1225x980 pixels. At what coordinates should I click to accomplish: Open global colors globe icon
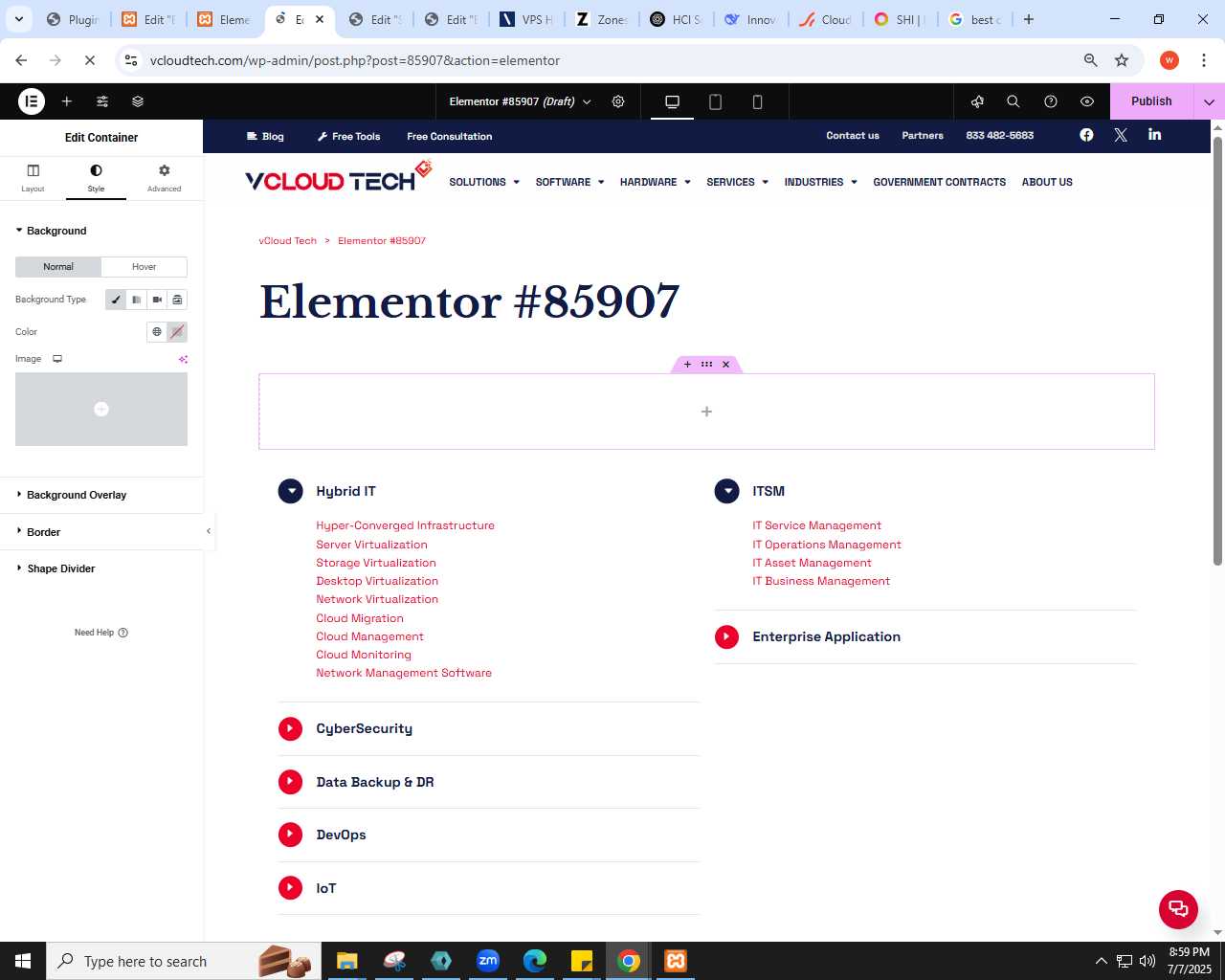tap(157, 332)
